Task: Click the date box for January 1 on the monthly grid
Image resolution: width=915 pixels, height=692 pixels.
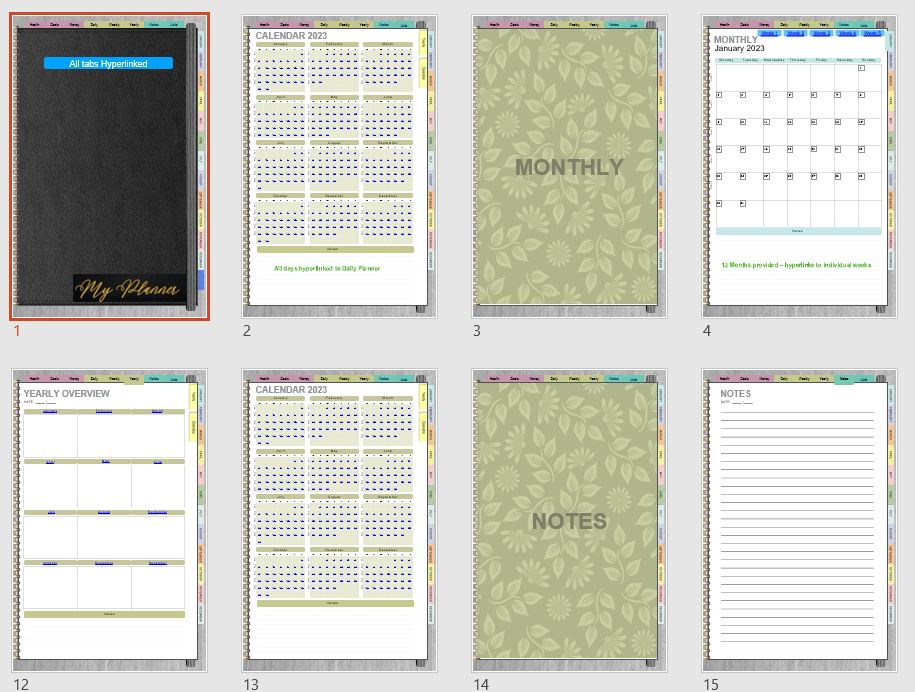Action: [x=861, y=68]
